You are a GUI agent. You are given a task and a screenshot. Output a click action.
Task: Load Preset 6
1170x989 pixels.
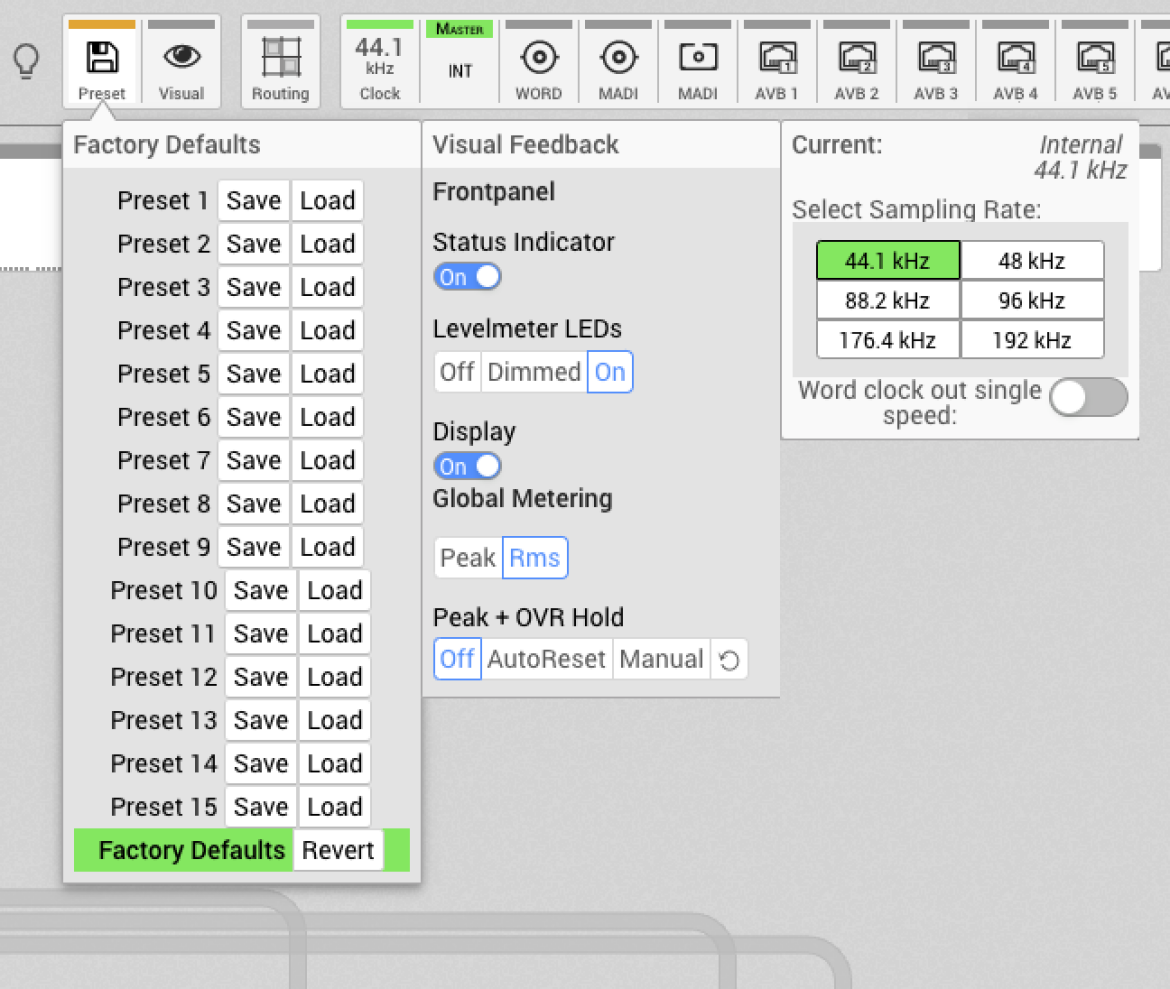(x=327, y=417)
